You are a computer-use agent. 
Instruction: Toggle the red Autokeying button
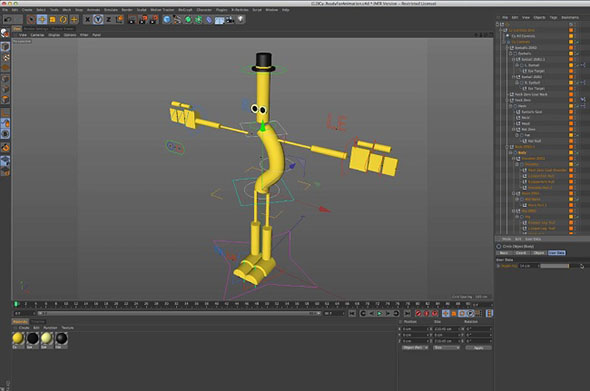click(x=426, y=313)
